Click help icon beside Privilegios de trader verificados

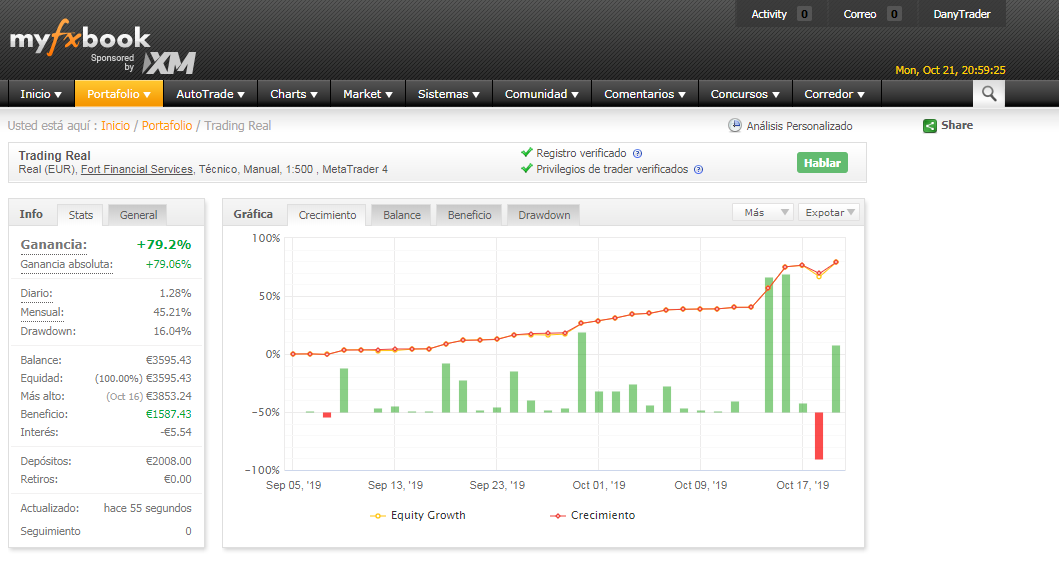(698, 170)
